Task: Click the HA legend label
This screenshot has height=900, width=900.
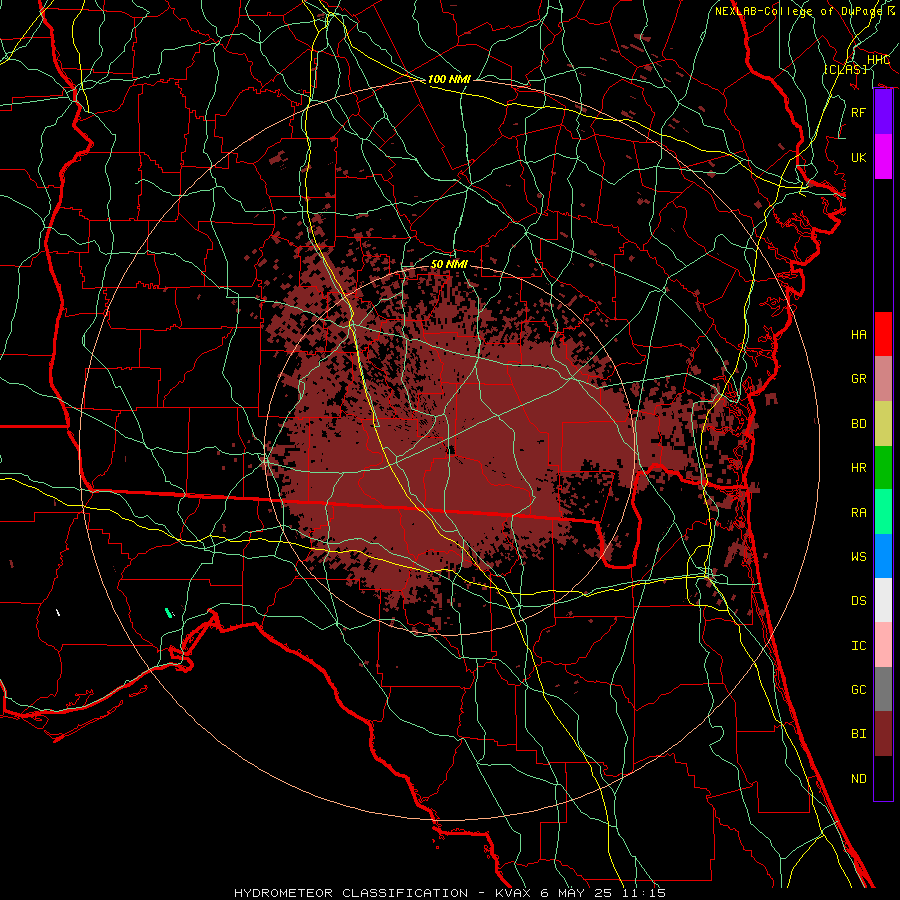Action: coord(859,334)
